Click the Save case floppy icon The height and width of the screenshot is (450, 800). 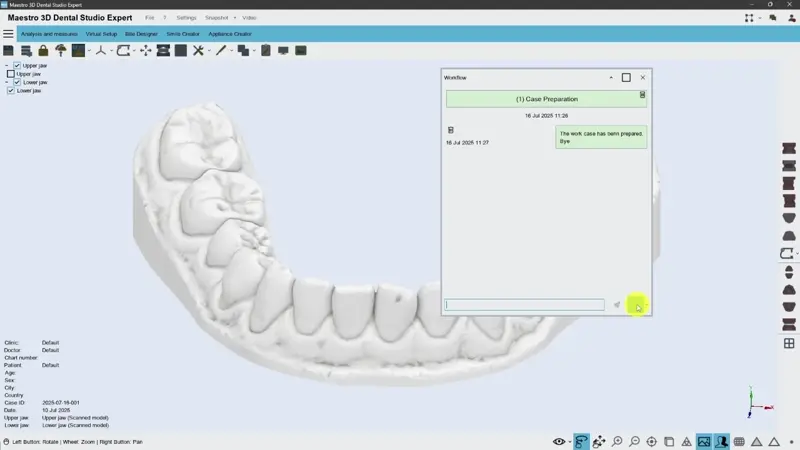8,51
